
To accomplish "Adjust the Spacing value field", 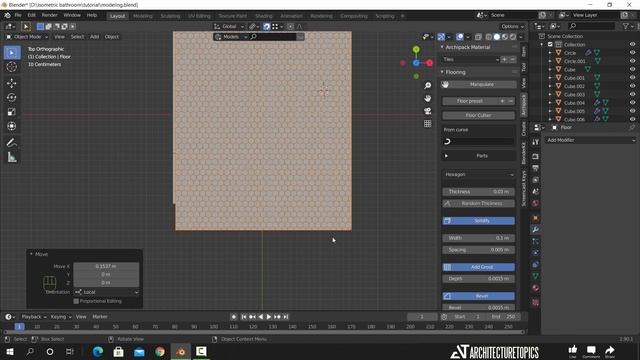I will [478, 250].
